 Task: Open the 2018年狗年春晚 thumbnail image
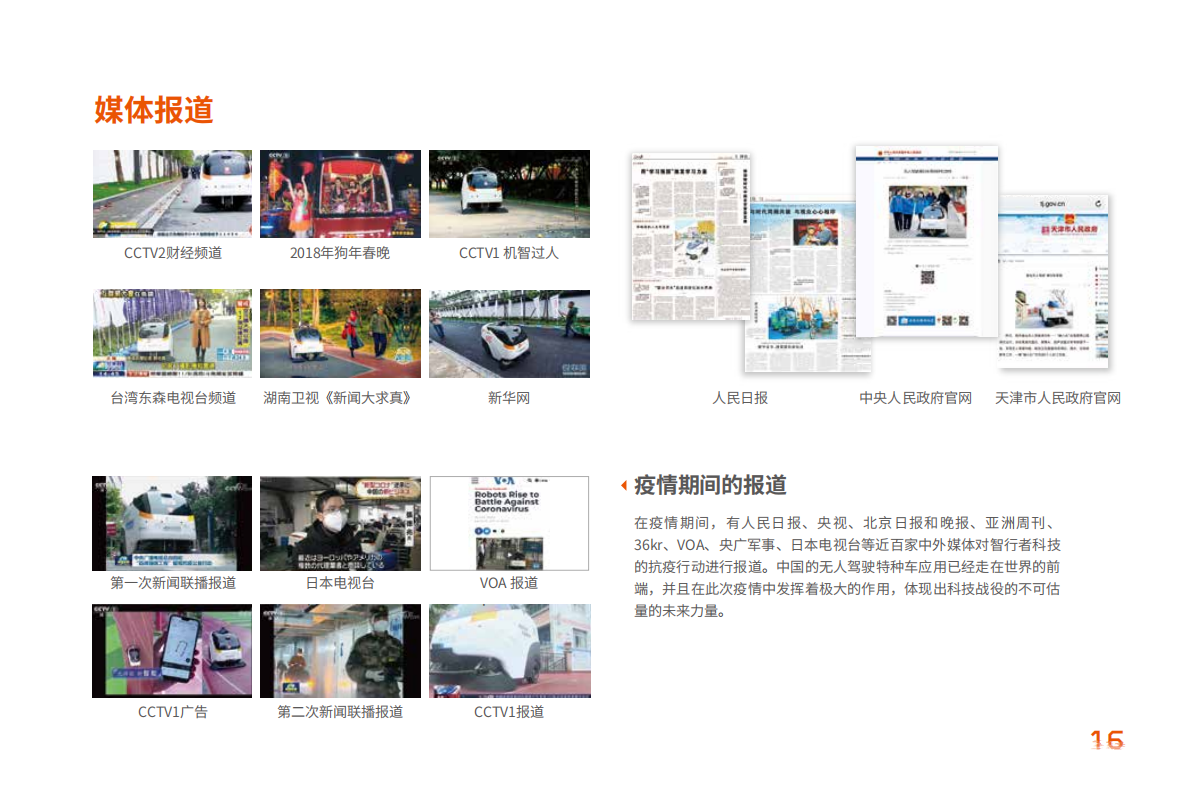coord(340,194)
